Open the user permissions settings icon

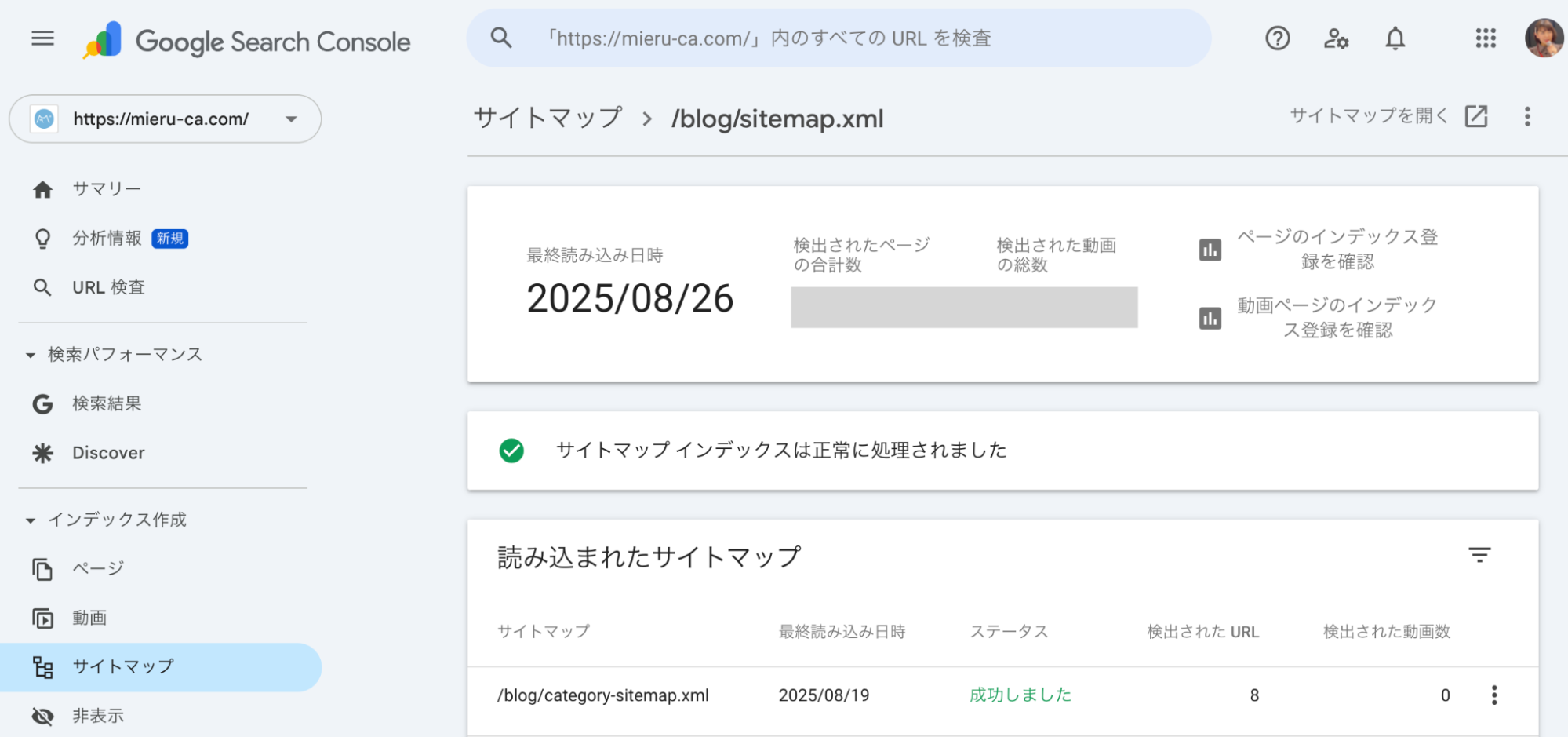[1336, 38]
